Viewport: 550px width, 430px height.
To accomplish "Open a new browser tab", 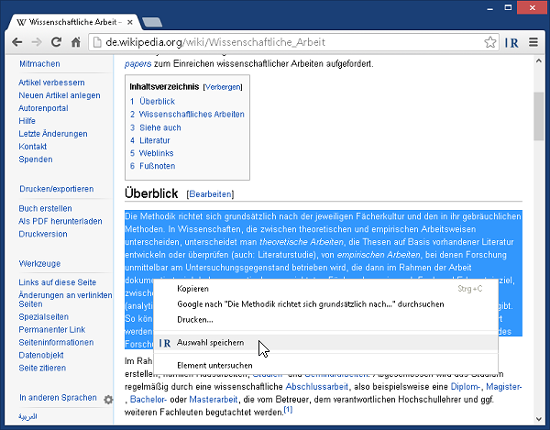I will click(152, 22).
